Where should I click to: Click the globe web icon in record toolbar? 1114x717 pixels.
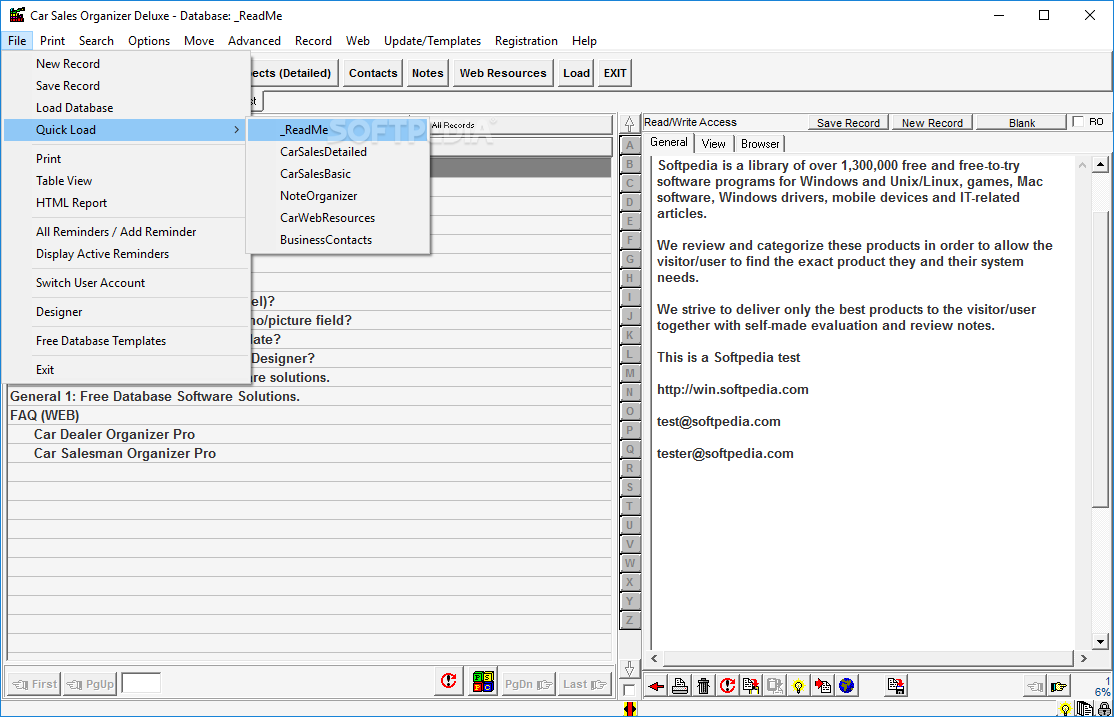point(846,686)
